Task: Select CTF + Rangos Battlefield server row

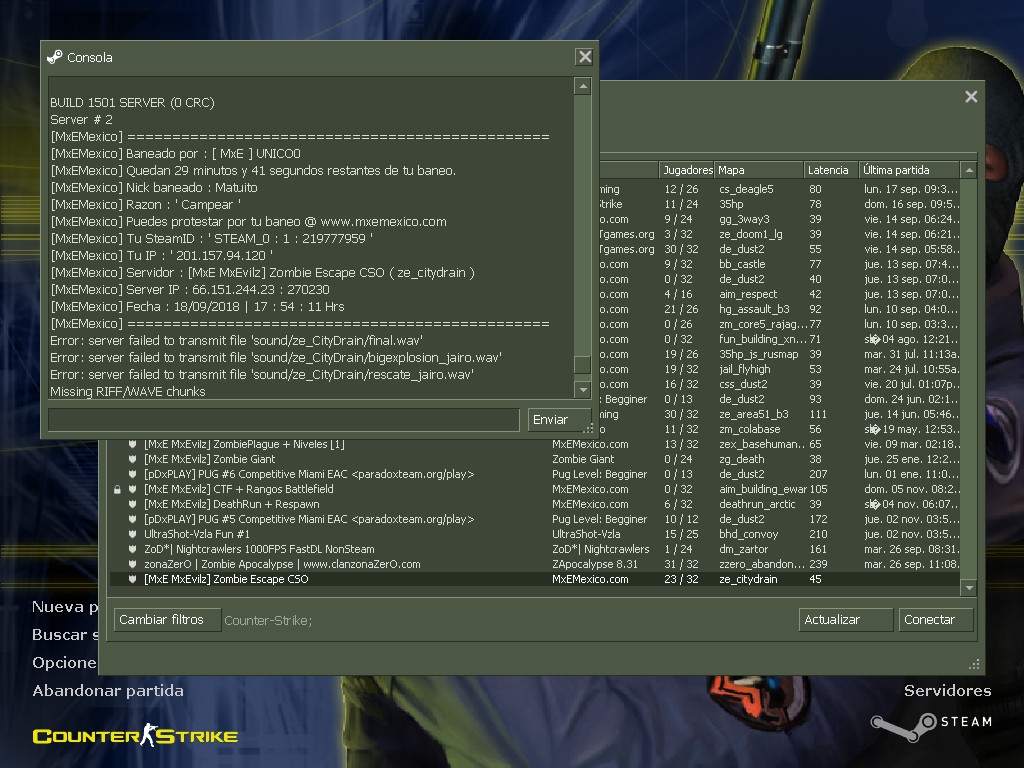Action: tap(535, 489)
